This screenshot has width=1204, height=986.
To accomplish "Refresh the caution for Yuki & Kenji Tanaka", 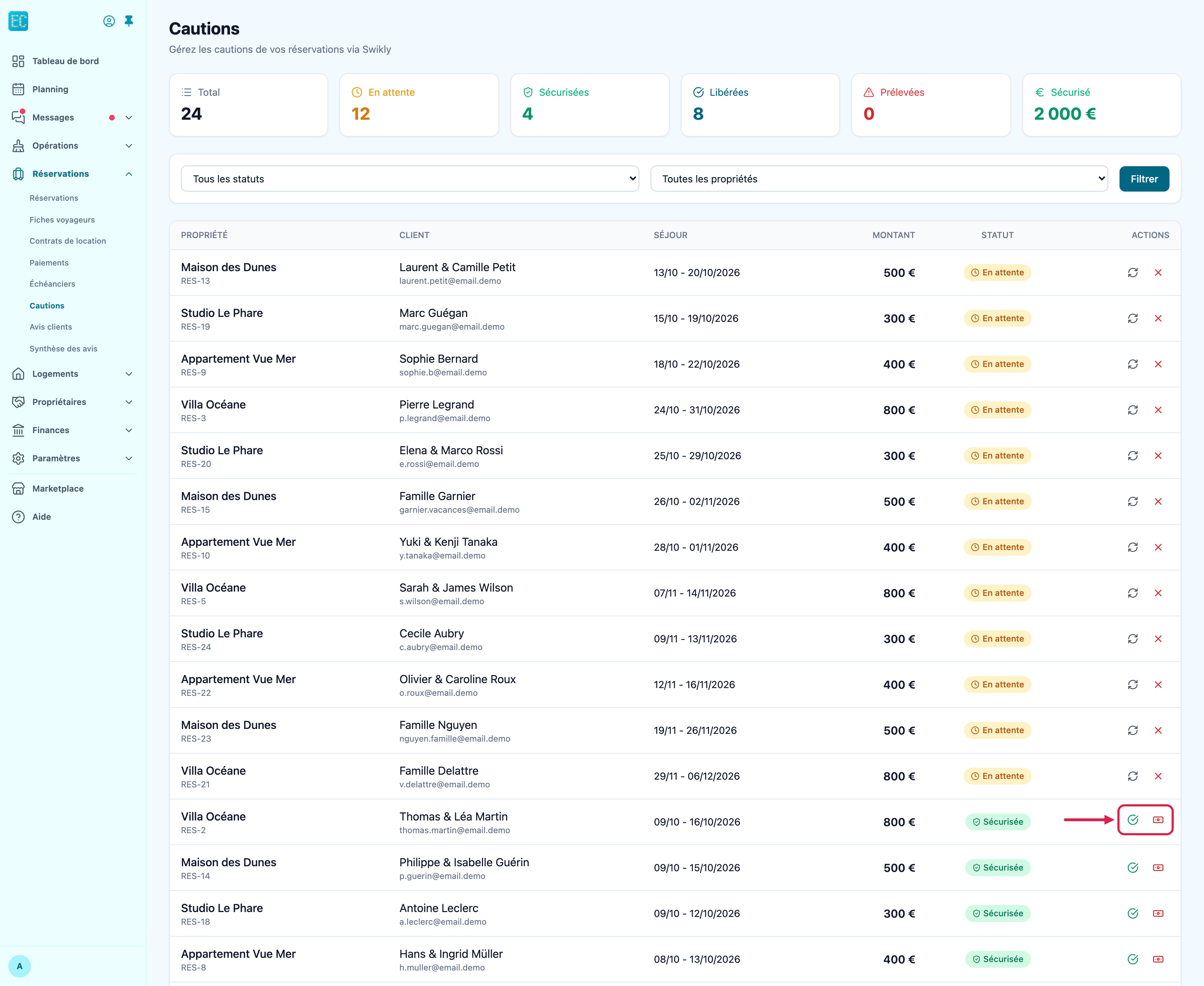I will 1133,548.
